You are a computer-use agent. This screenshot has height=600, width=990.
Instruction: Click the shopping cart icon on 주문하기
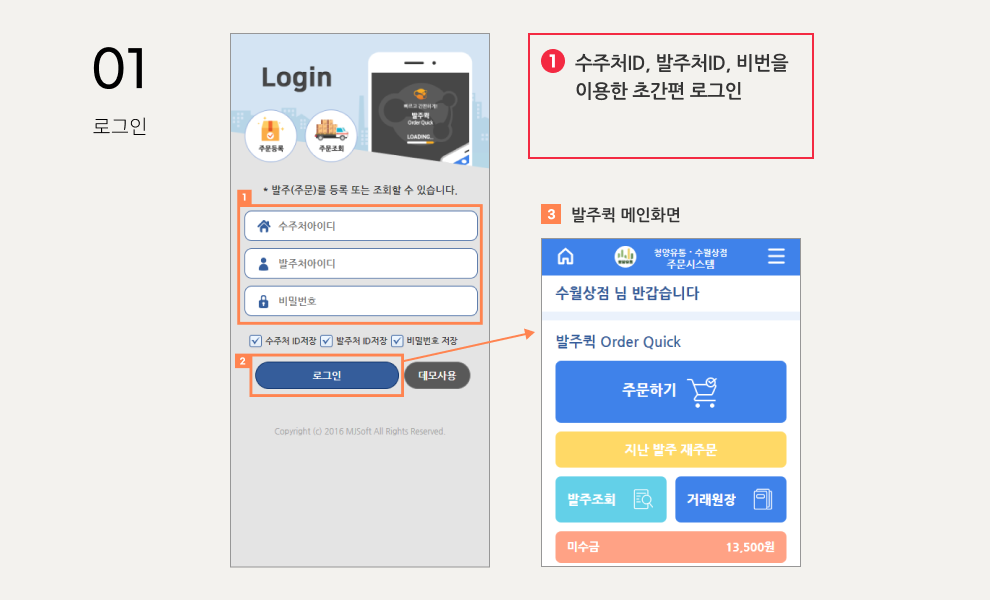[702, 392]
